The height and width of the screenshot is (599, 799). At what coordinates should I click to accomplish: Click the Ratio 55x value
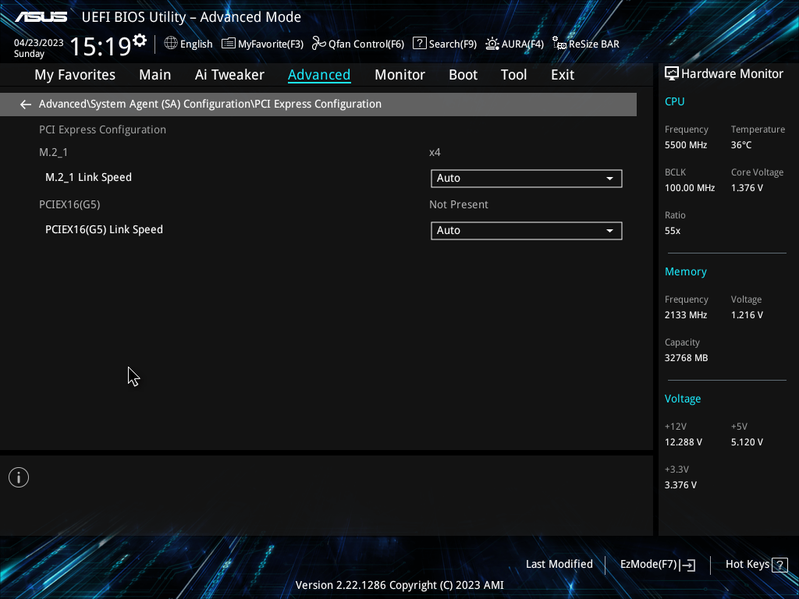(672, 231)
